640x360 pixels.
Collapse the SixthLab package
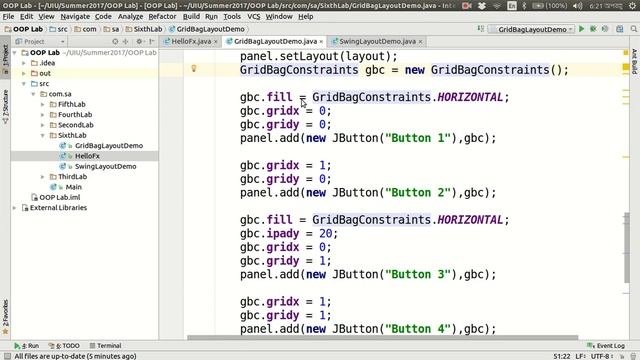coord(42,136)
